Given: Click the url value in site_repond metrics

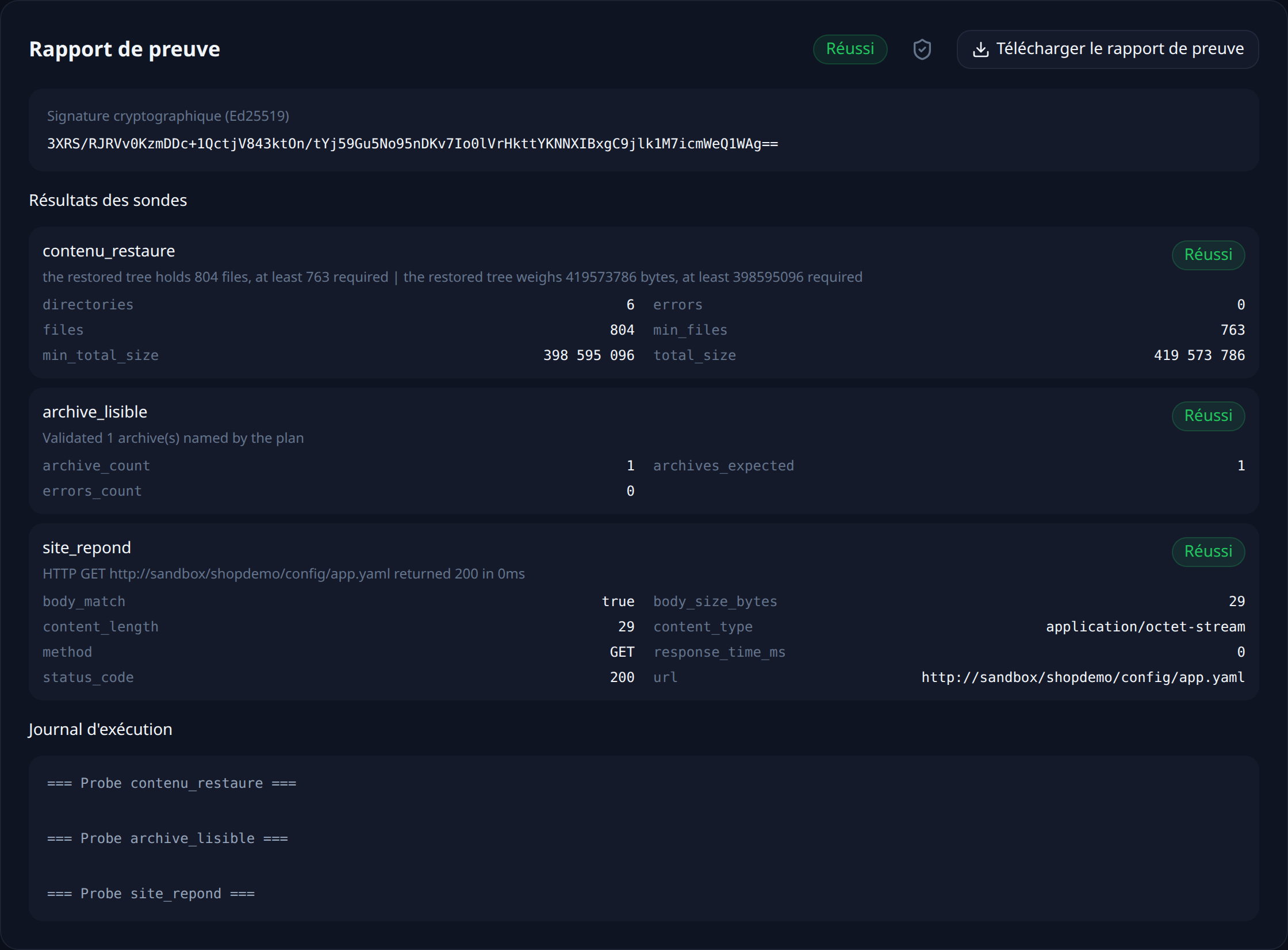Looking at the screenshot, I should point(1083,677).
